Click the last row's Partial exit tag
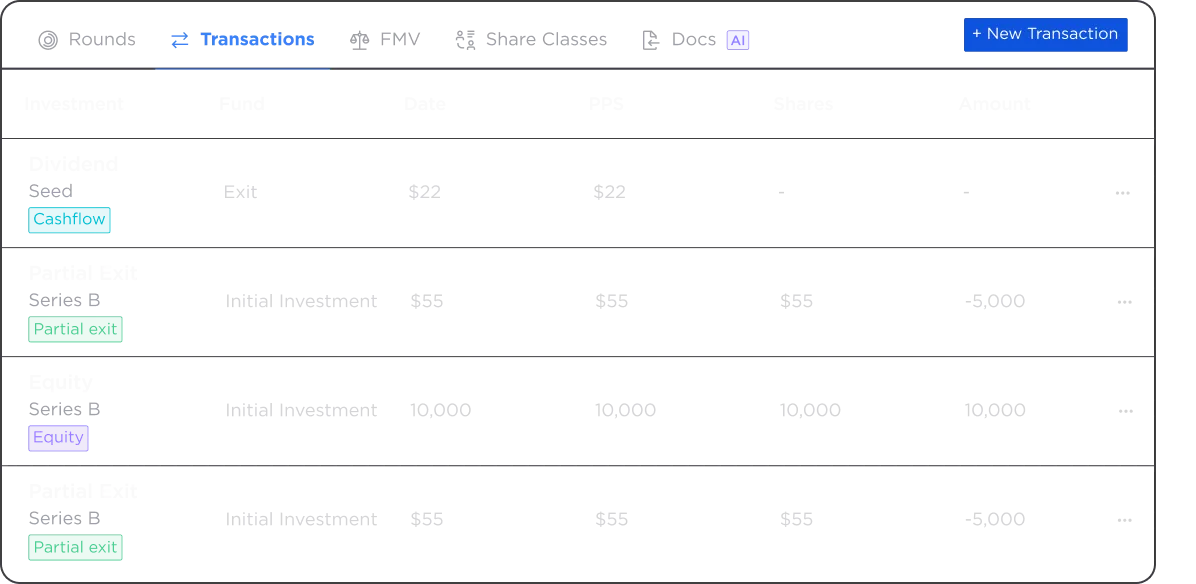This screenshot has width=1196, height=584. [x=76, y=547]
